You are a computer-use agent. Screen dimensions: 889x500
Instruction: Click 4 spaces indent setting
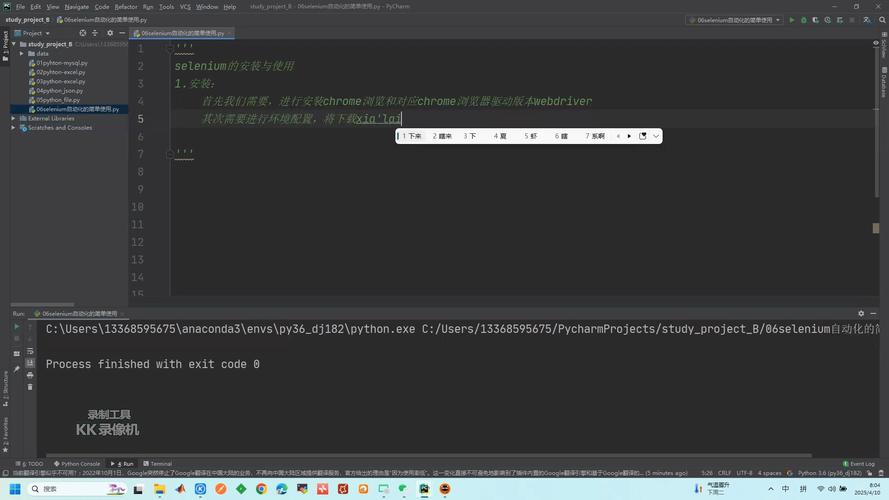click(x=769, y=473)
